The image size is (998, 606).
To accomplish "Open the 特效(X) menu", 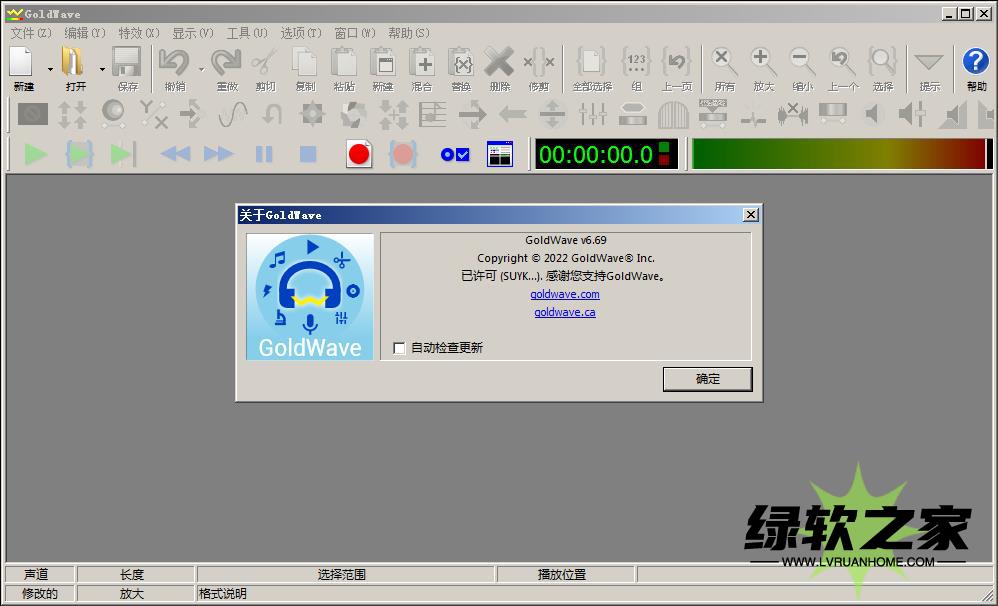I will pos(139,33).
